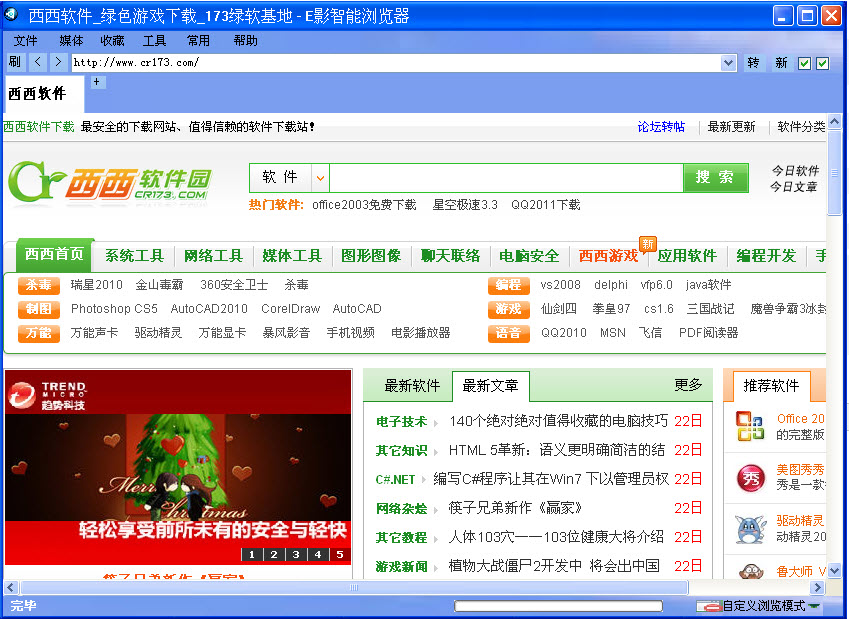
Task: Go forward with the right arrow button
Action: [58, 62]
